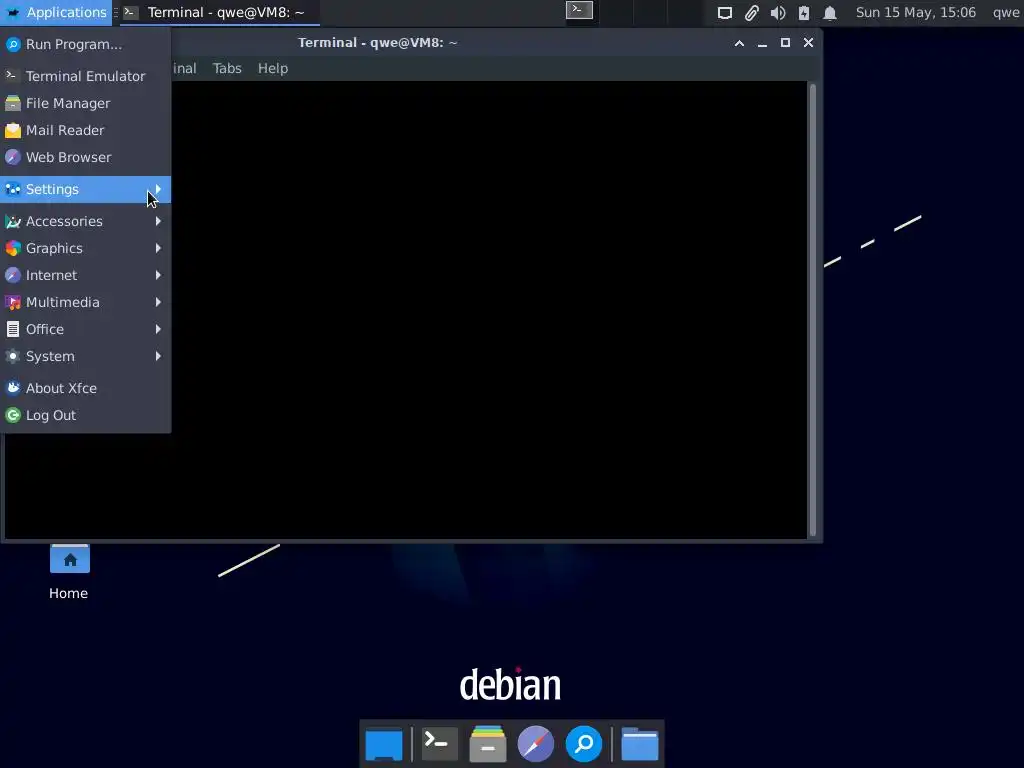
Task: Expand the Accessories submenu arrow
Action: coord(158,221)
